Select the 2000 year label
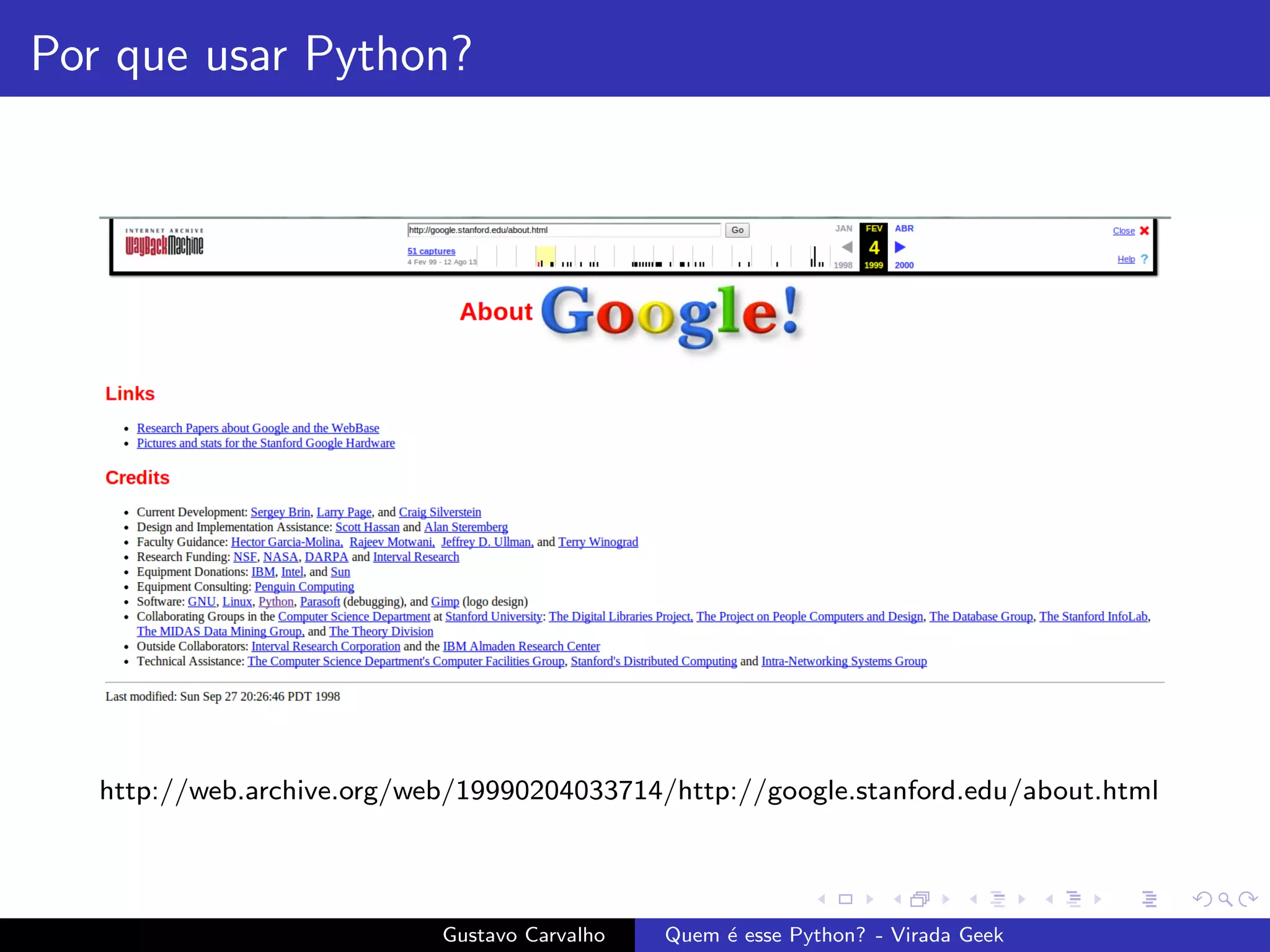 pos(904,265)
